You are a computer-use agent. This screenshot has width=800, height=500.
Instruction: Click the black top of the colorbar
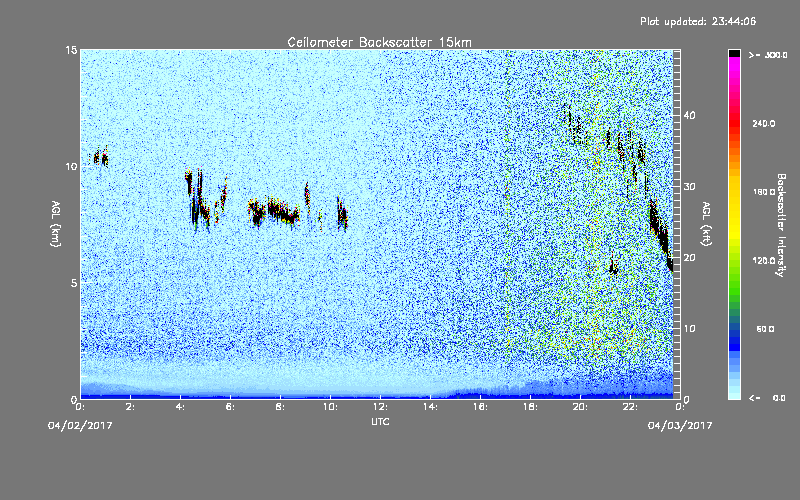point(734,53)
